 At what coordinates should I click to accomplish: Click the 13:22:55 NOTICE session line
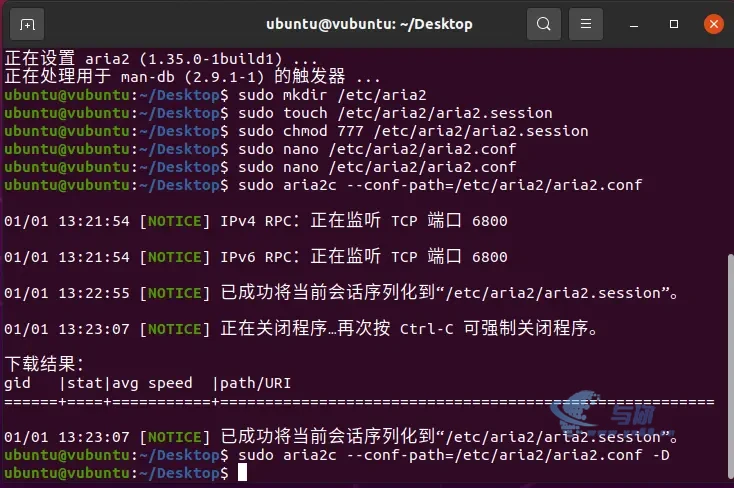[341, 293]
